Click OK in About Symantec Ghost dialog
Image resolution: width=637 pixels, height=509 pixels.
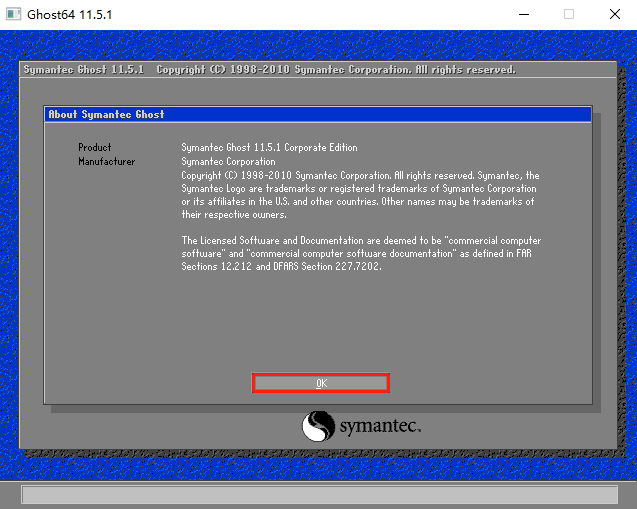click(x=321, y=383)
